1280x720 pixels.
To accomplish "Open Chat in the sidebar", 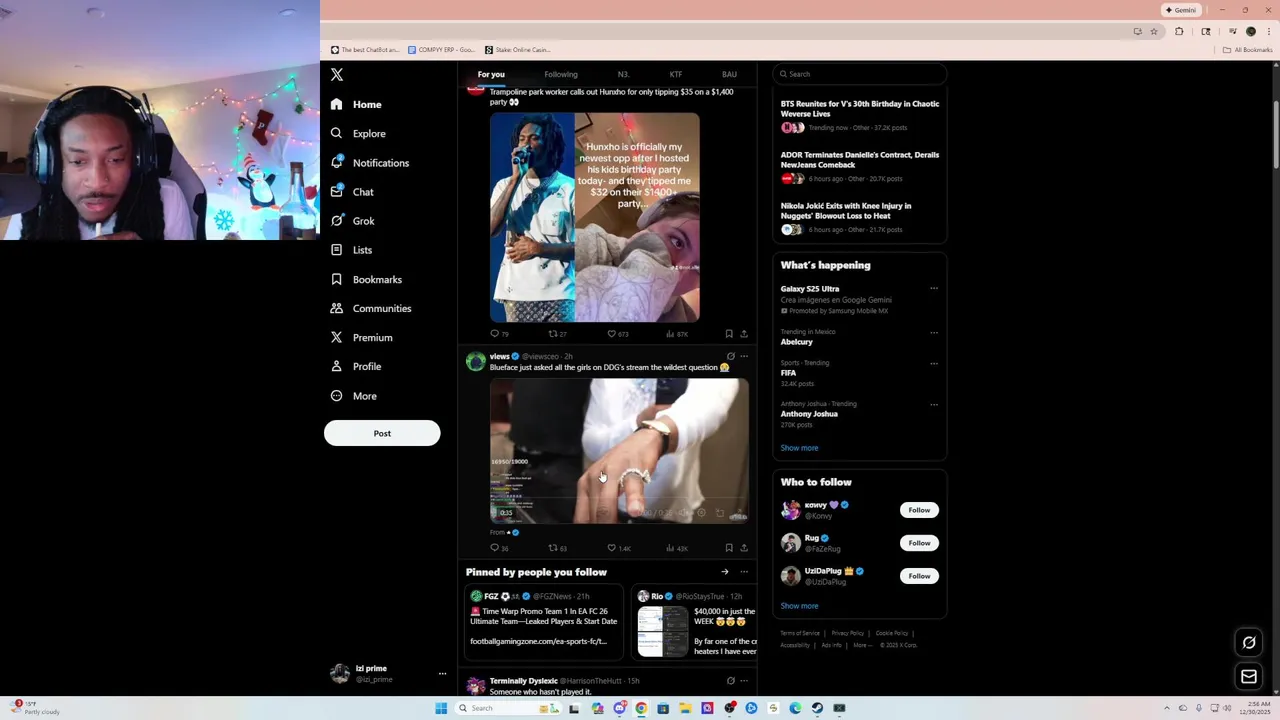I will tap(352, 192).
